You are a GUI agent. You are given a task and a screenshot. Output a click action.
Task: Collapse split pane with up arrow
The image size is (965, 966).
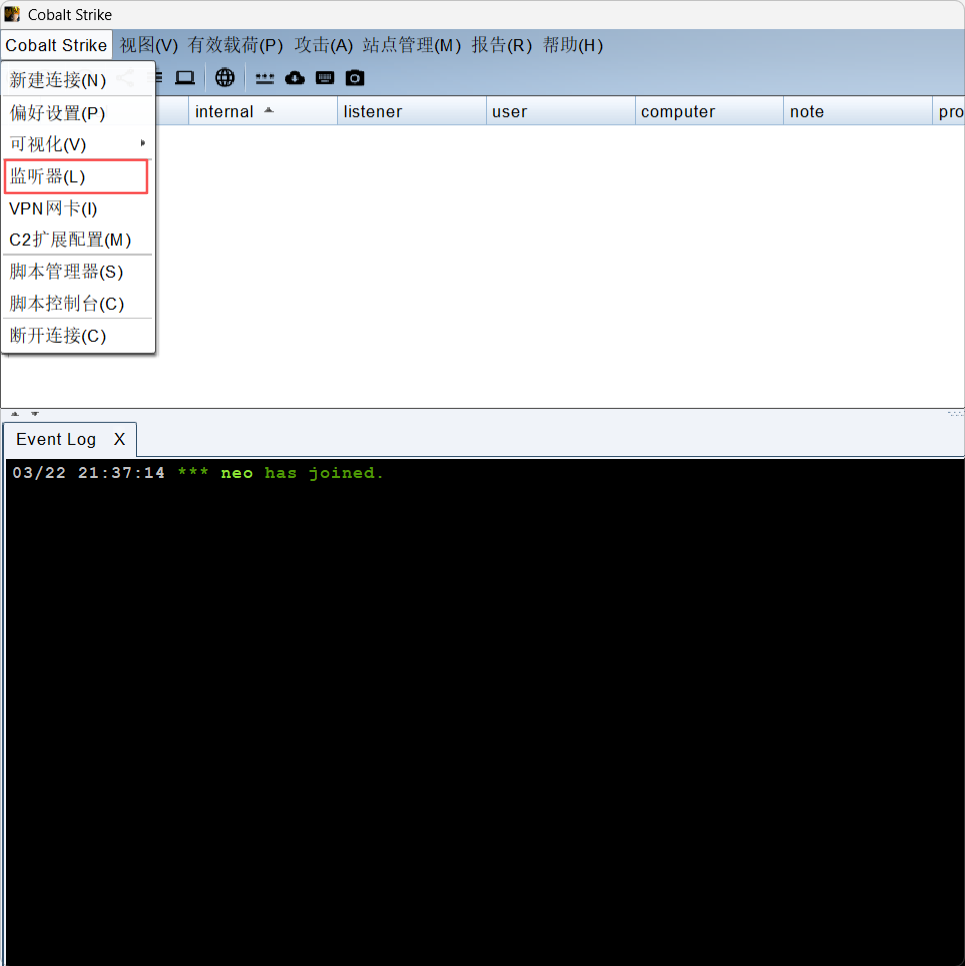click(x=15, y=414)
